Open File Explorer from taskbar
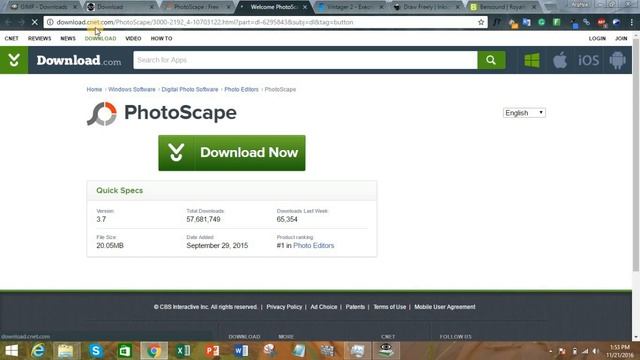This screenshot has height=360, width=640. (65, 351)
